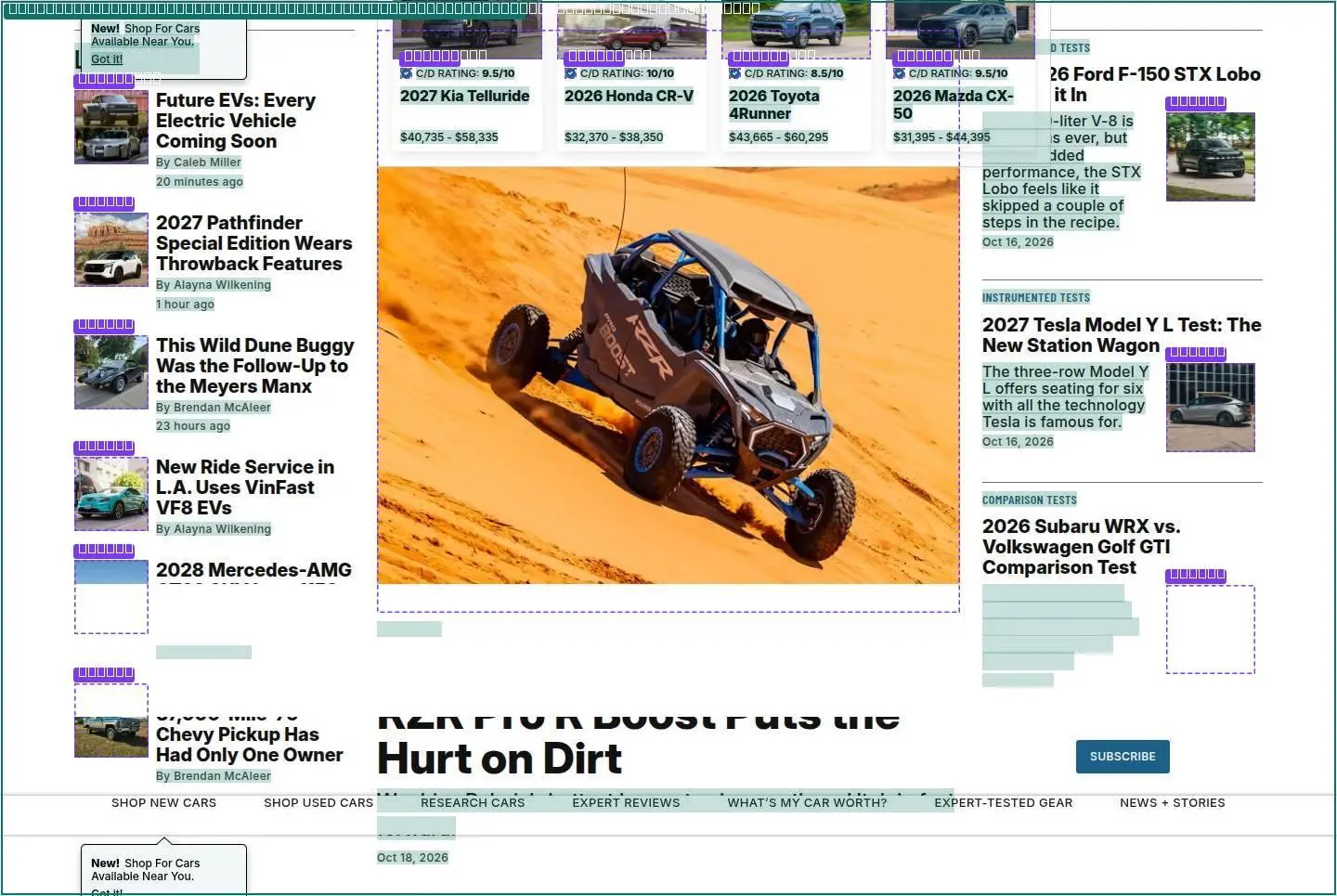
Task: Open Shop Used Cars in the navigation bar
Action: point(318,803)
